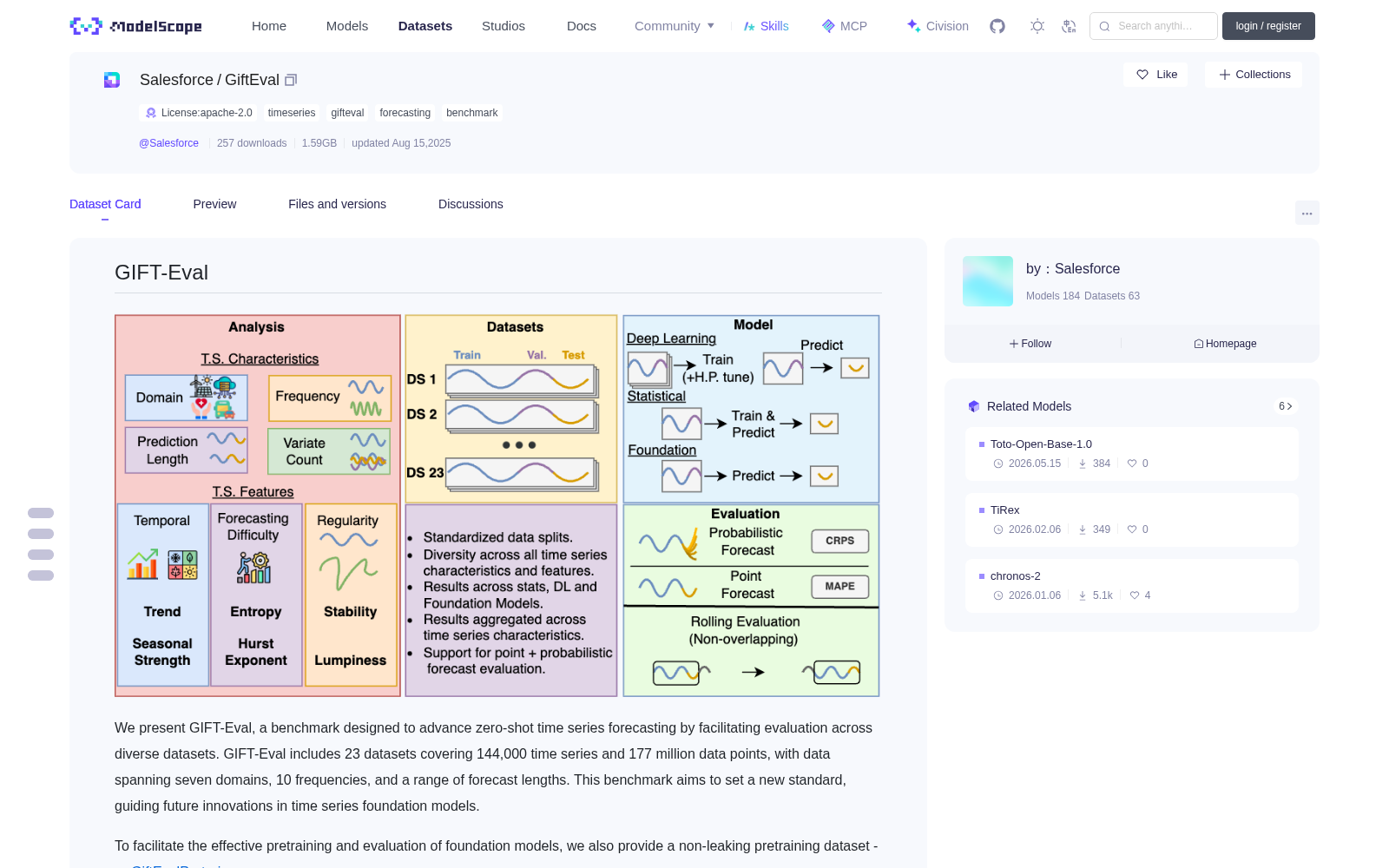
Task: Open the Discussions tab
Action: point(471,204)
